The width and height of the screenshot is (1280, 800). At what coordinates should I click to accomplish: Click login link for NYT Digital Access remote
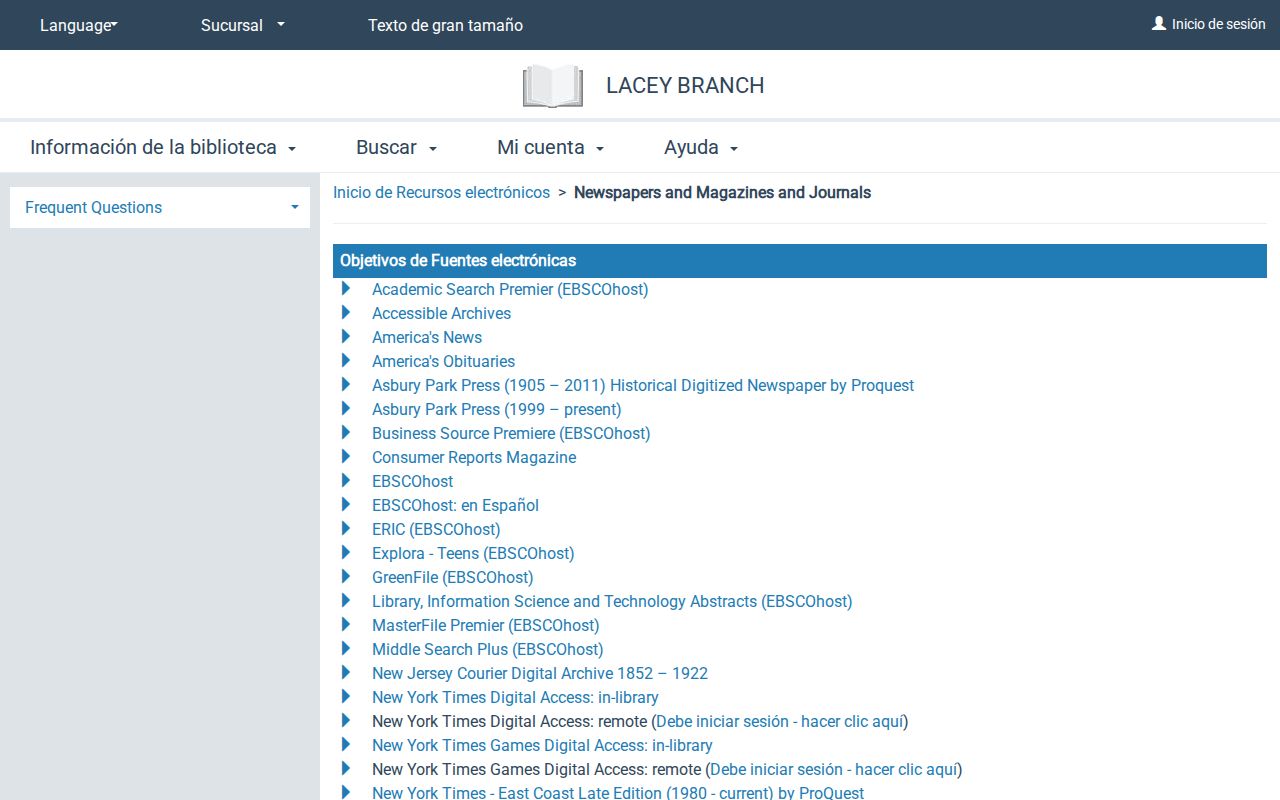pos(780,721)
